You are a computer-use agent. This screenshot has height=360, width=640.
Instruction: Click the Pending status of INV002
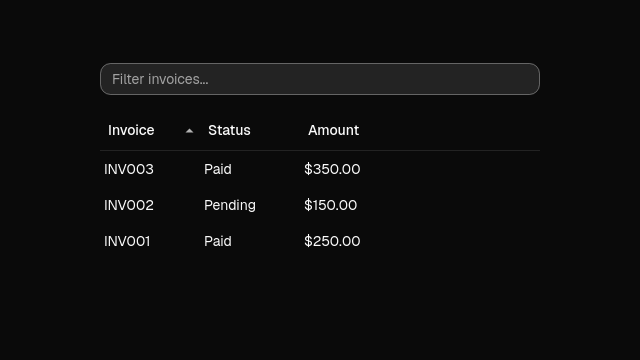230,205
